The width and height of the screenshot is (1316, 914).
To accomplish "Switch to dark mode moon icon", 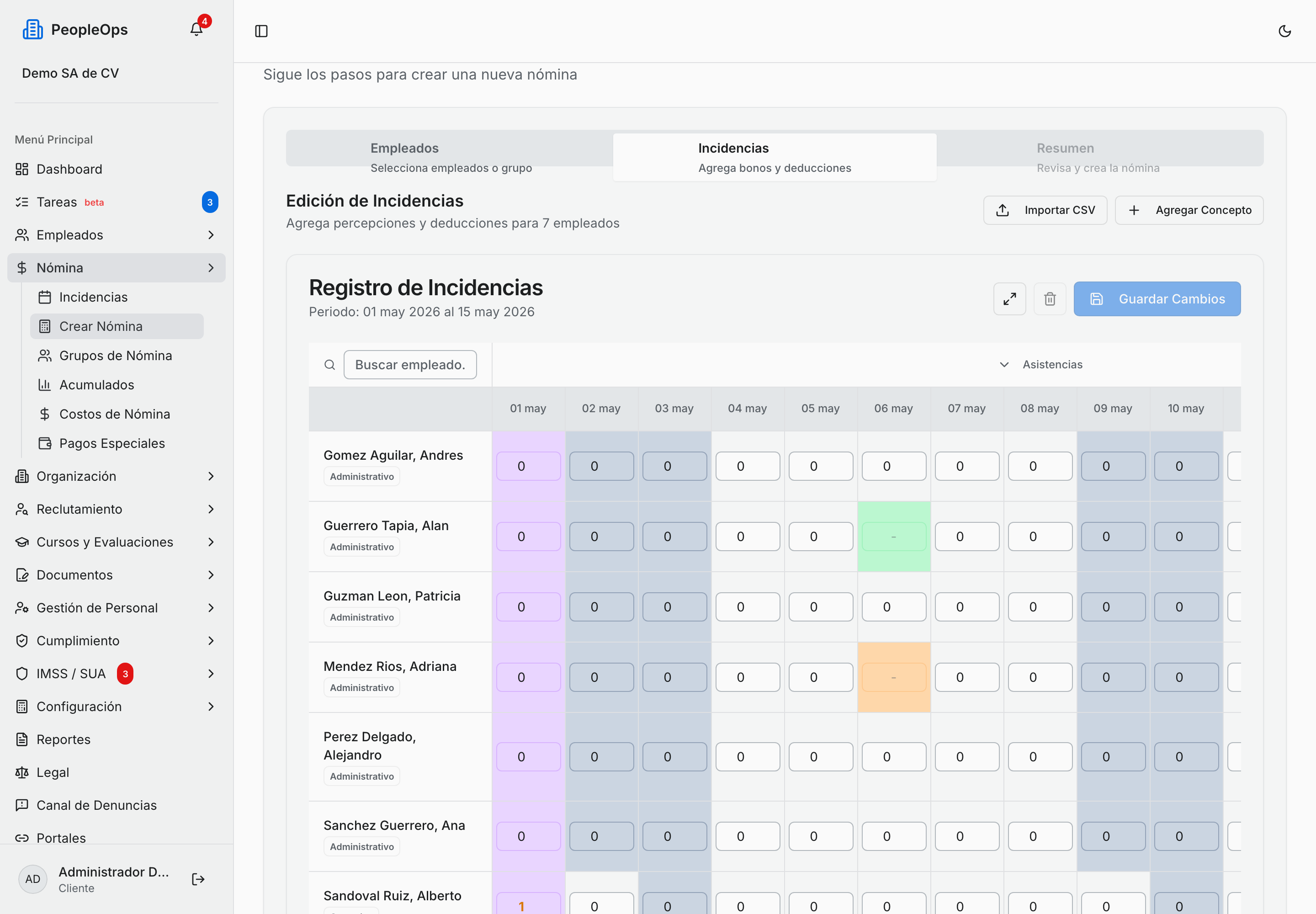I will (x=1284, y=31).
